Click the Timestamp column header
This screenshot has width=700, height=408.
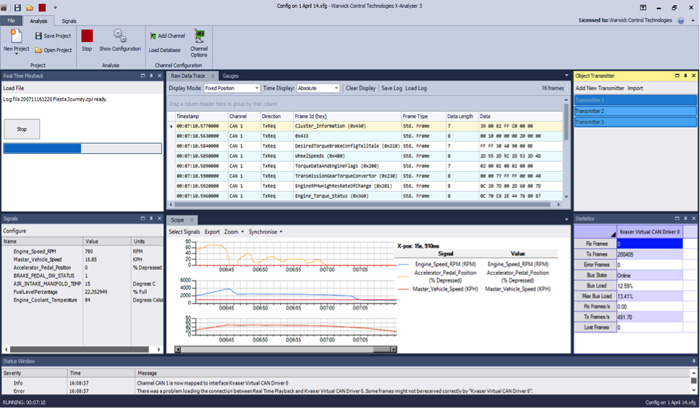[x=201, y=116]
